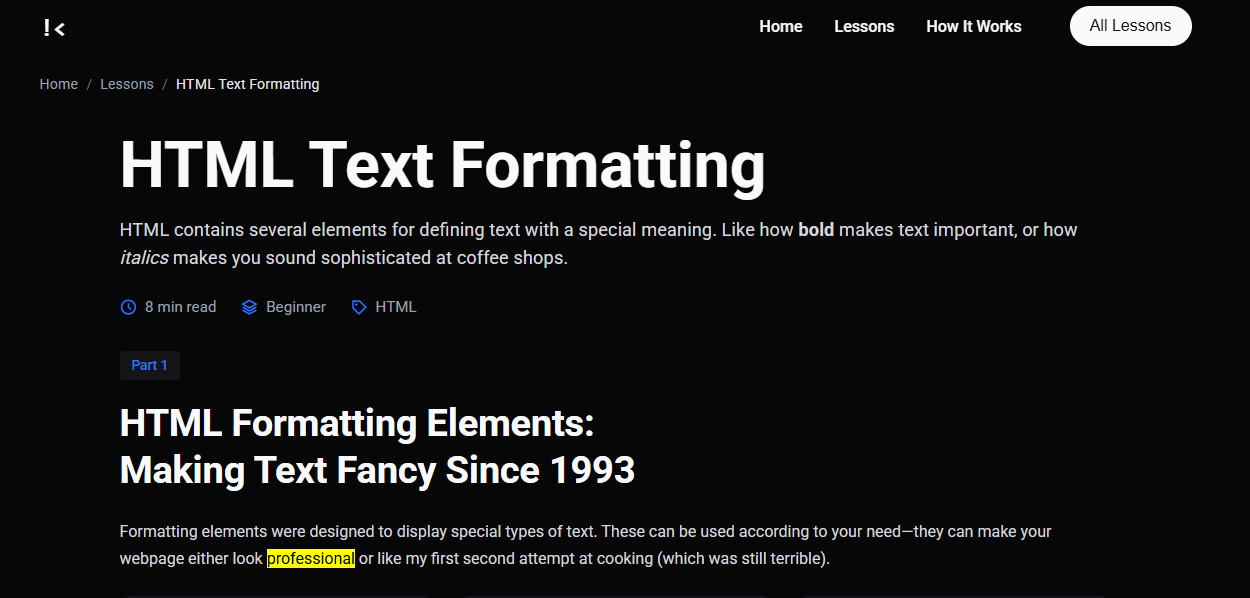Follow the Home breadcrumb link

tap(58, 84)
